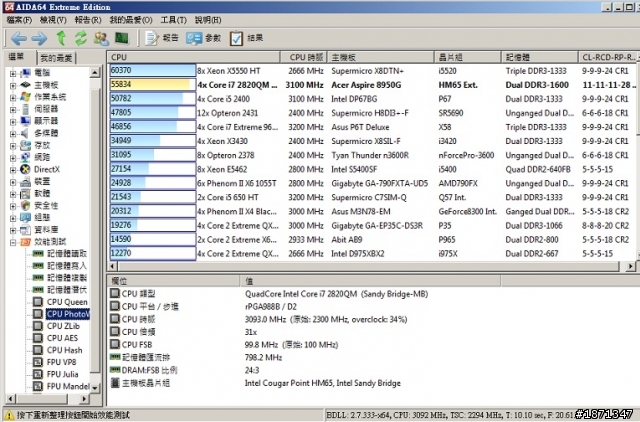The height and width of the screenshot is (422, 640).
Task: Select the 記憶體潛伏 memory latency benchmark
Action: click(67, 290)
